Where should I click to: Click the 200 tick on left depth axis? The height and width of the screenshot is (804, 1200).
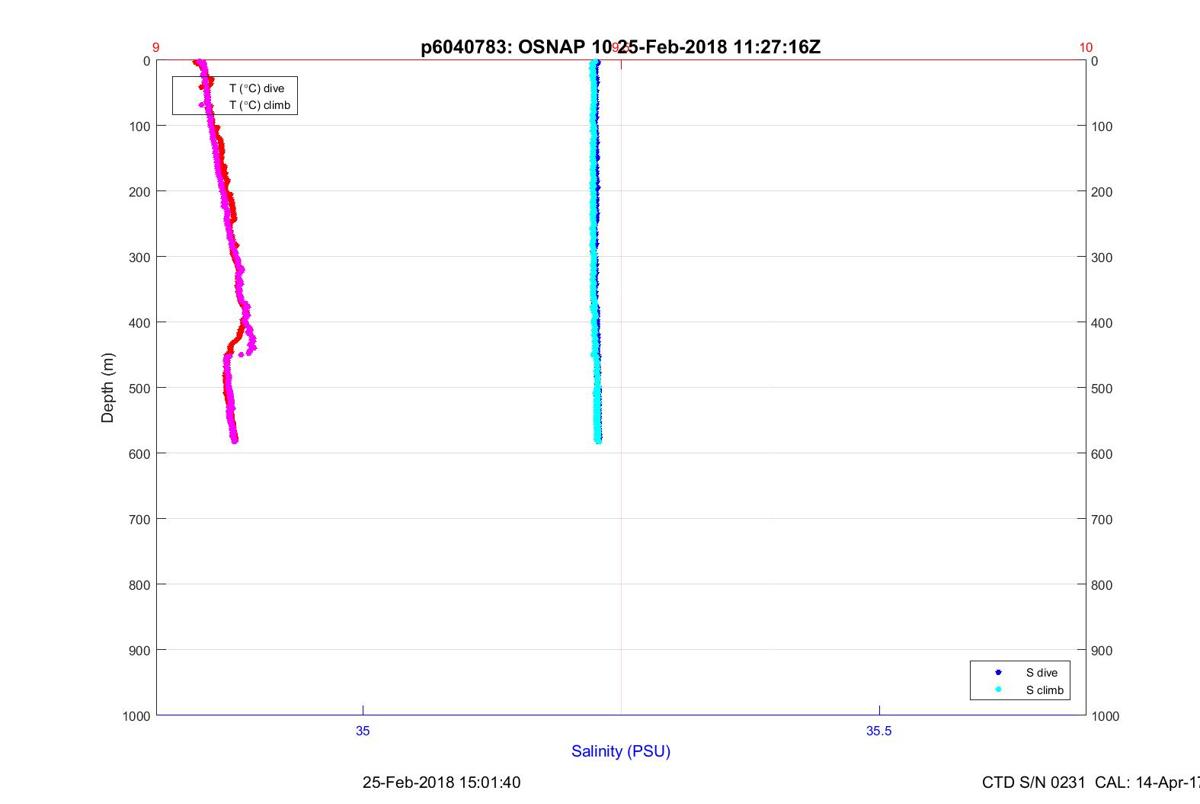(140, 191)
